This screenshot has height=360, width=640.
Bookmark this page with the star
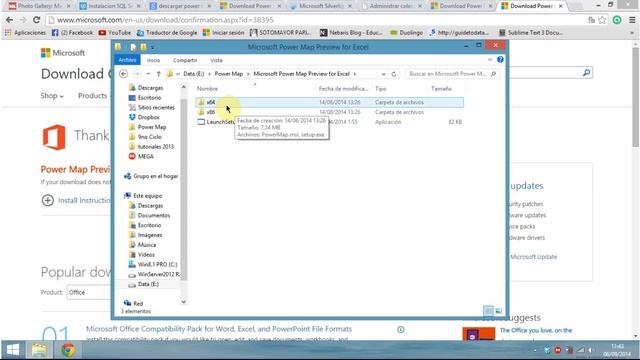click(x=602, y=20)
